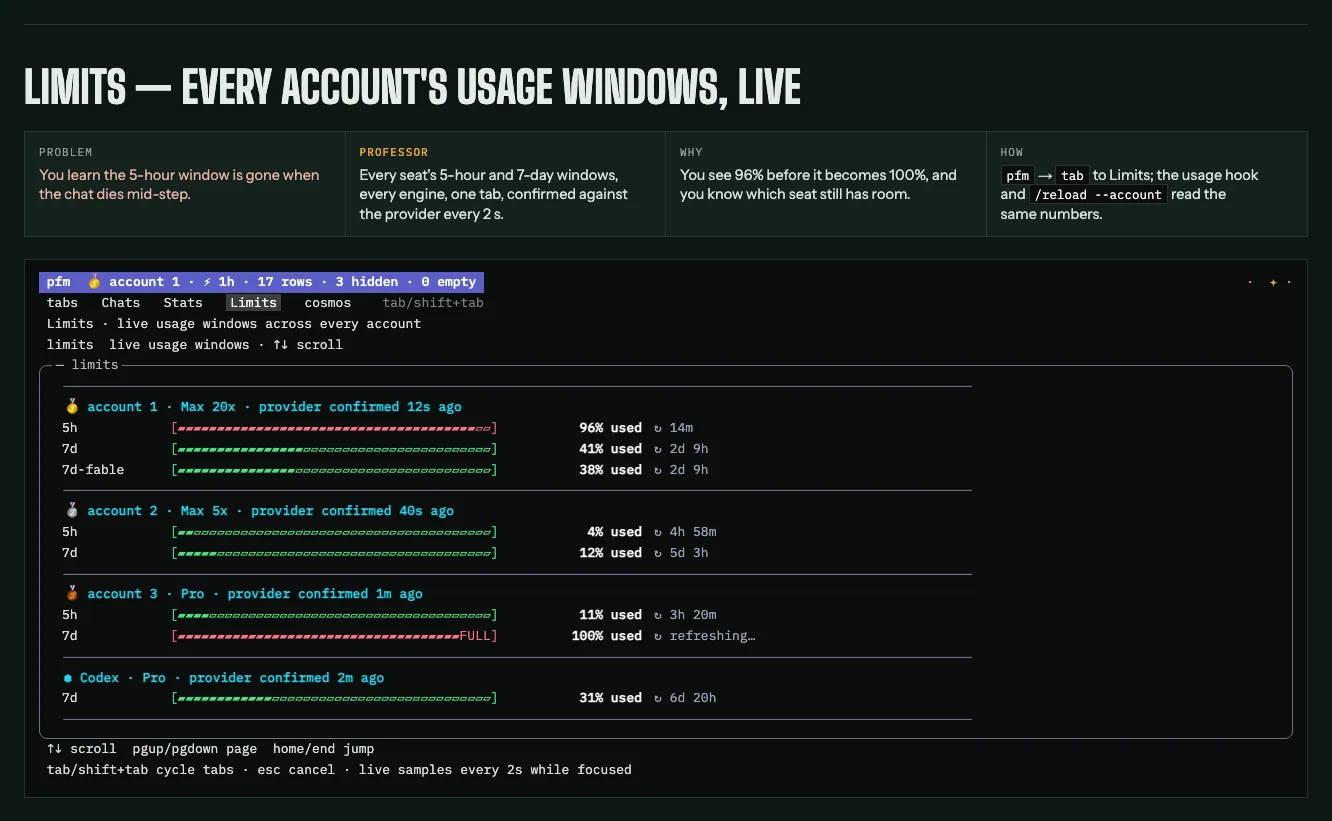Click the refresh icon next to refreshing…
Screen dimensions: 1332x821
point(658,636)
